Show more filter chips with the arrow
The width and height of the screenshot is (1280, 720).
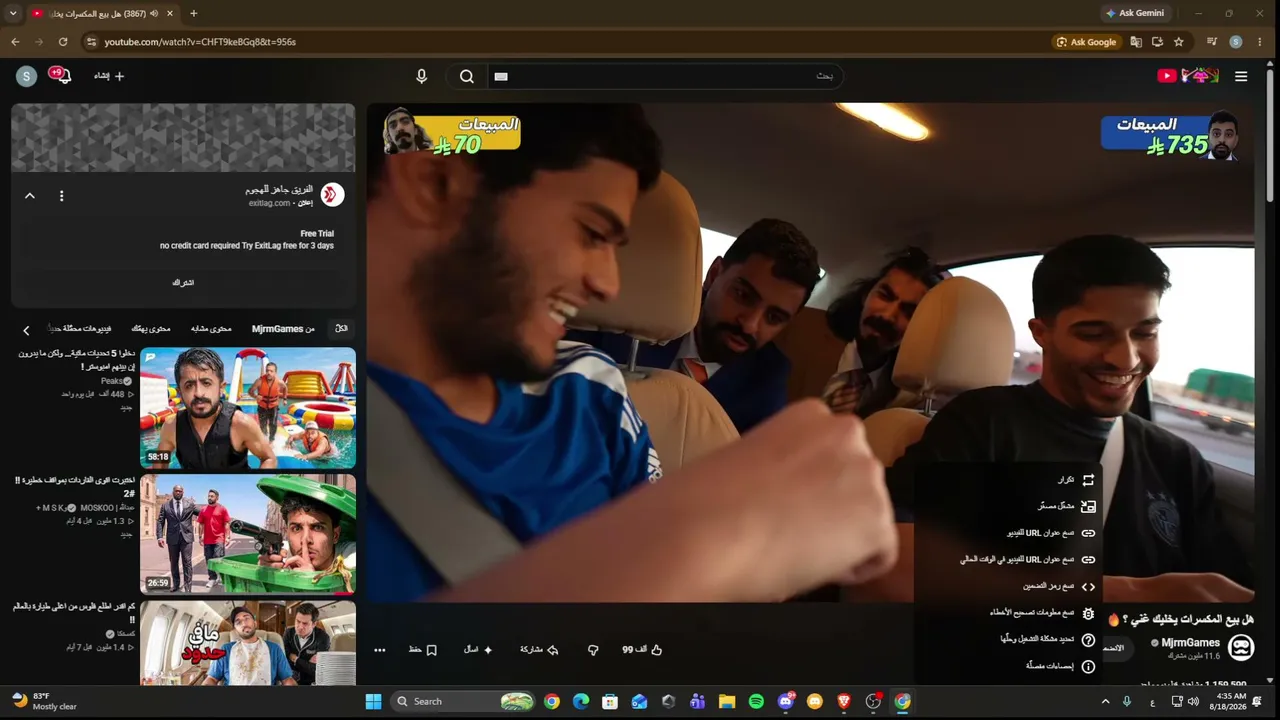[26, 330]
